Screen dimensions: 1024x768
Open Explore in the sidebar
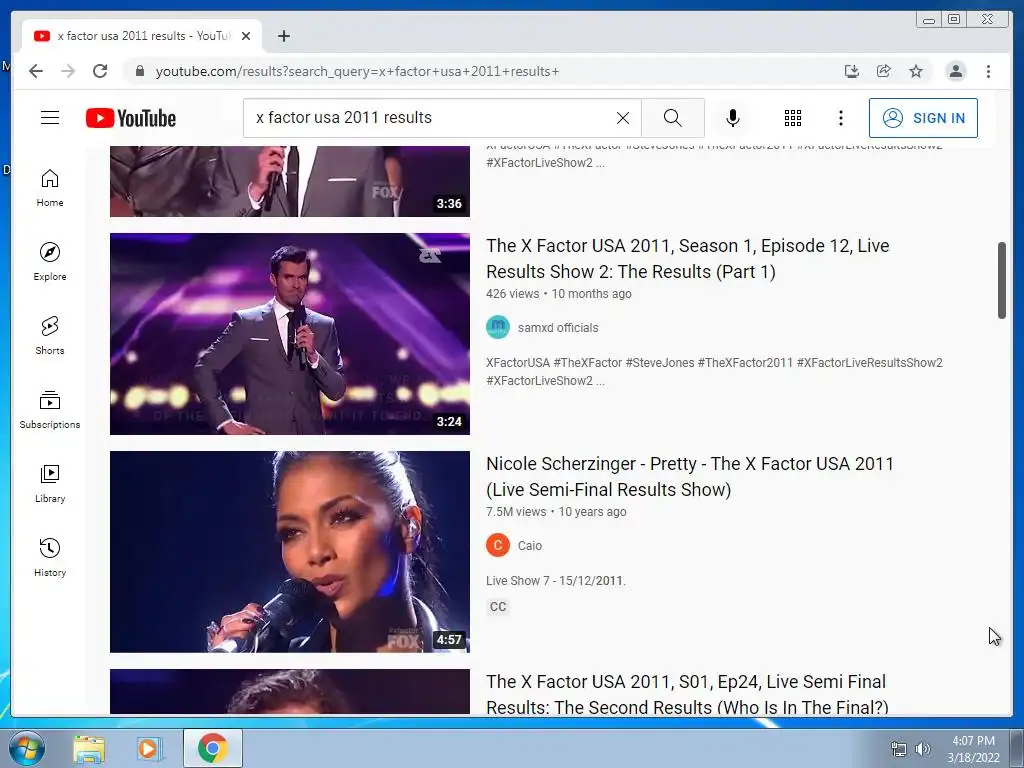[50, 262]
